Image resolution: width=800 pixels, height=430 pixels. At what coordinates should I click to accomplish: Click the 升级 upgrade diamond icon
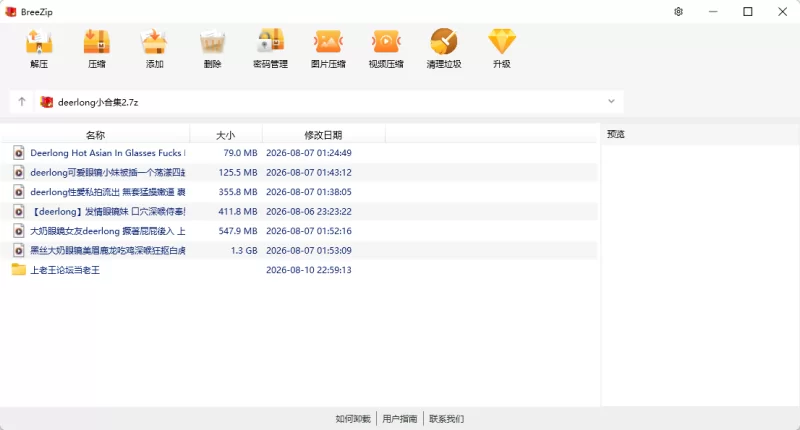[502, 41]
